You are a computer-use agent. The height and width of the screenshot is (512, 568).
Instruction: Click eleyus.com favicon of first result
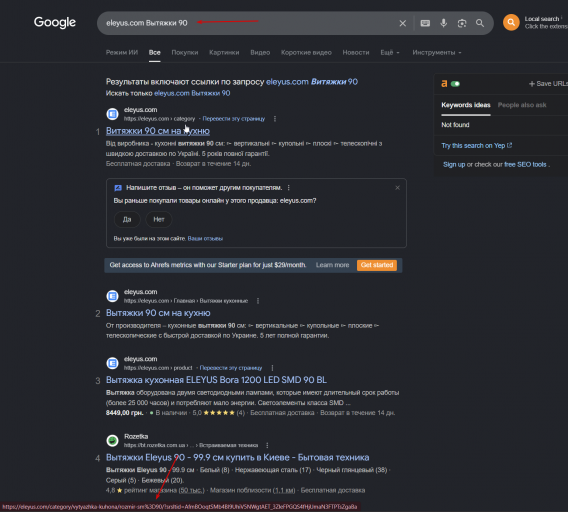point(112,114)
